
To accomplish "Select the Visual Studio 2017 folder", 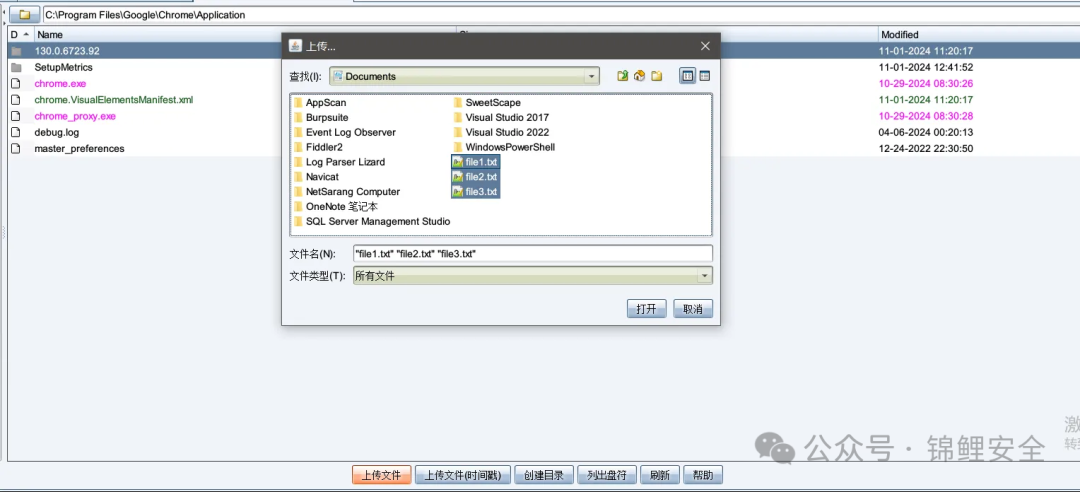I will click(501, 118).
